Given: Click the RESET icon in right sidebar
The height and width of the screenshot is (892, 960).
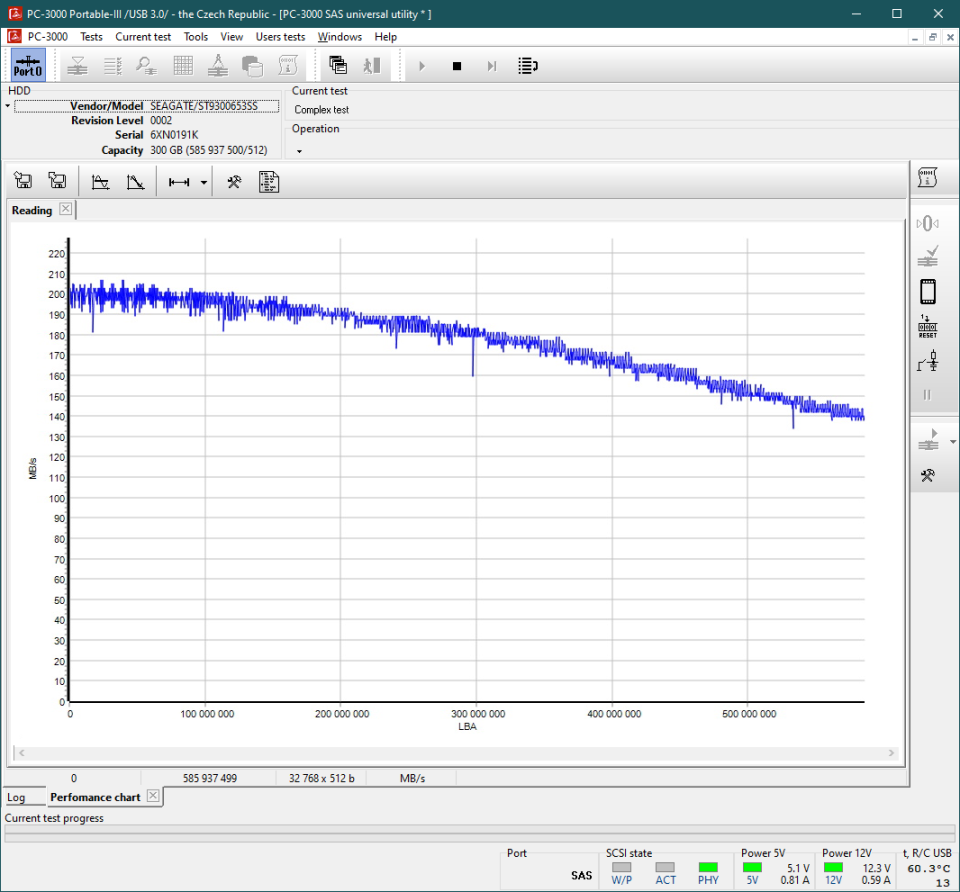Looking at the screenshot, I should click(927, 327).
